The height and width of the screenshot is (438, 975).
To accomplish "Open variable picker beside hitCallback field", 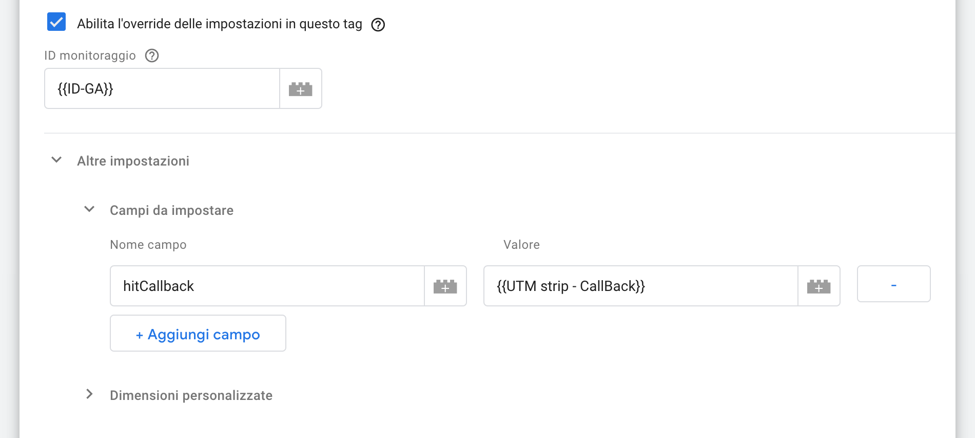I will point(445,286).
